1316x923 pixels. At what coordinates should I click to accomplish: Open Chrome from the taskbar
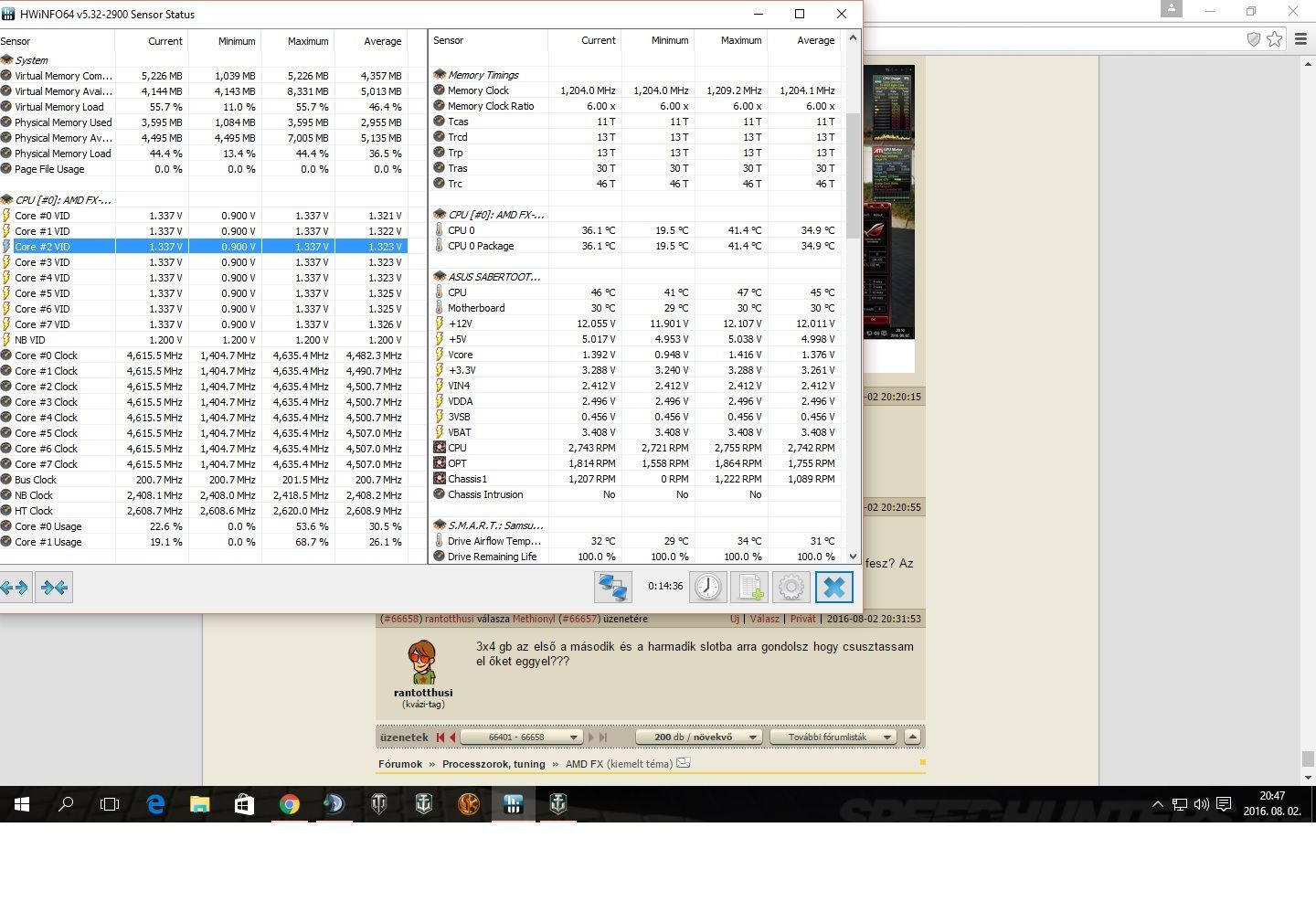click(x=290, y=804)
